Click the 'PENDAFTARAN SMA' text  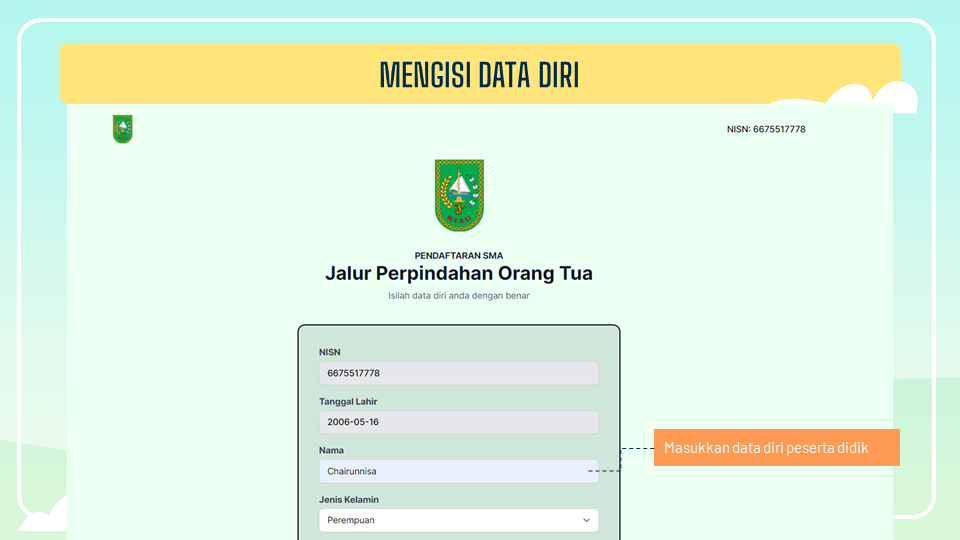click(458, 256)
